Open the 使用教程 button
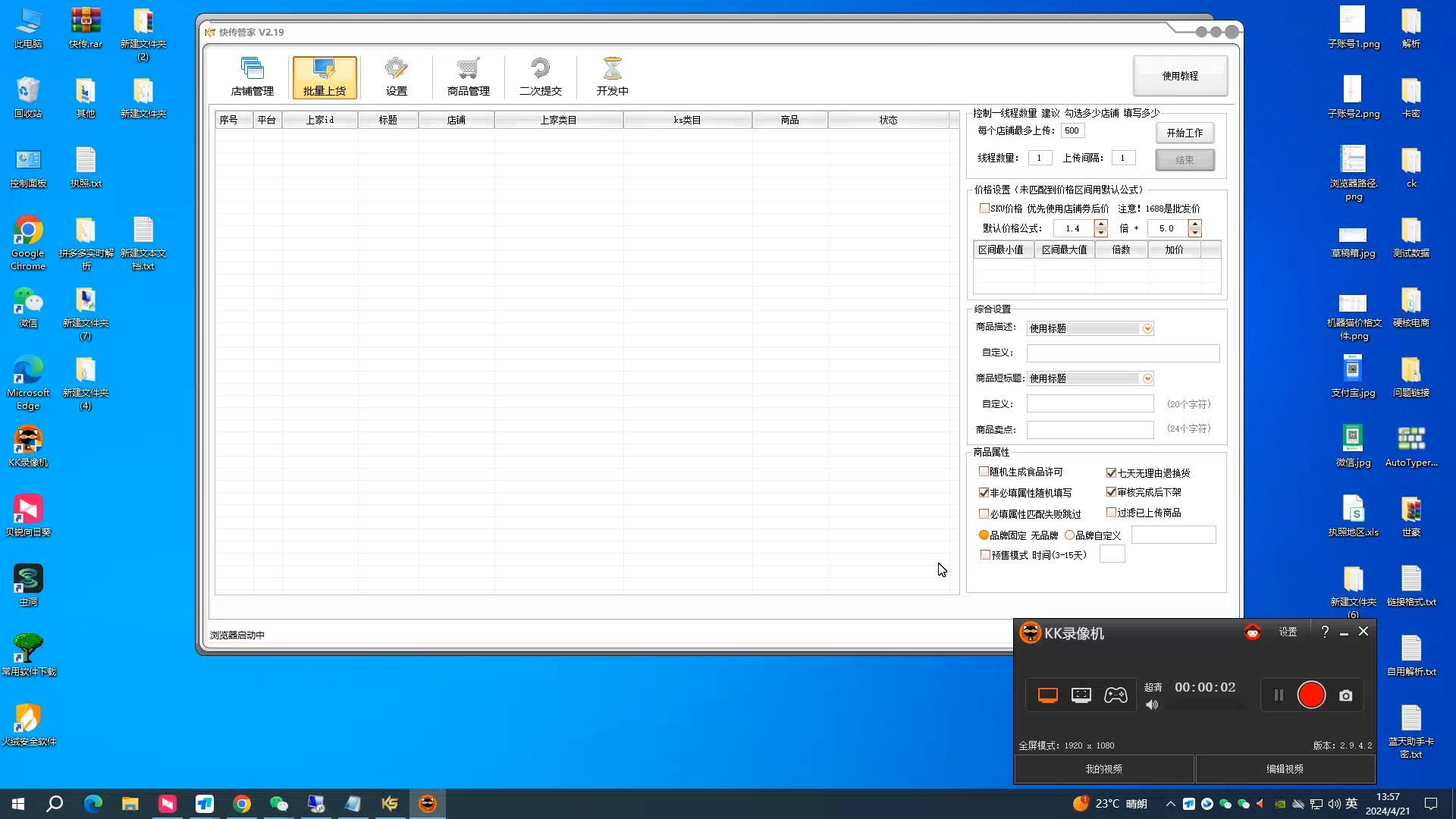1456x819 pixels. (1180, 76)
